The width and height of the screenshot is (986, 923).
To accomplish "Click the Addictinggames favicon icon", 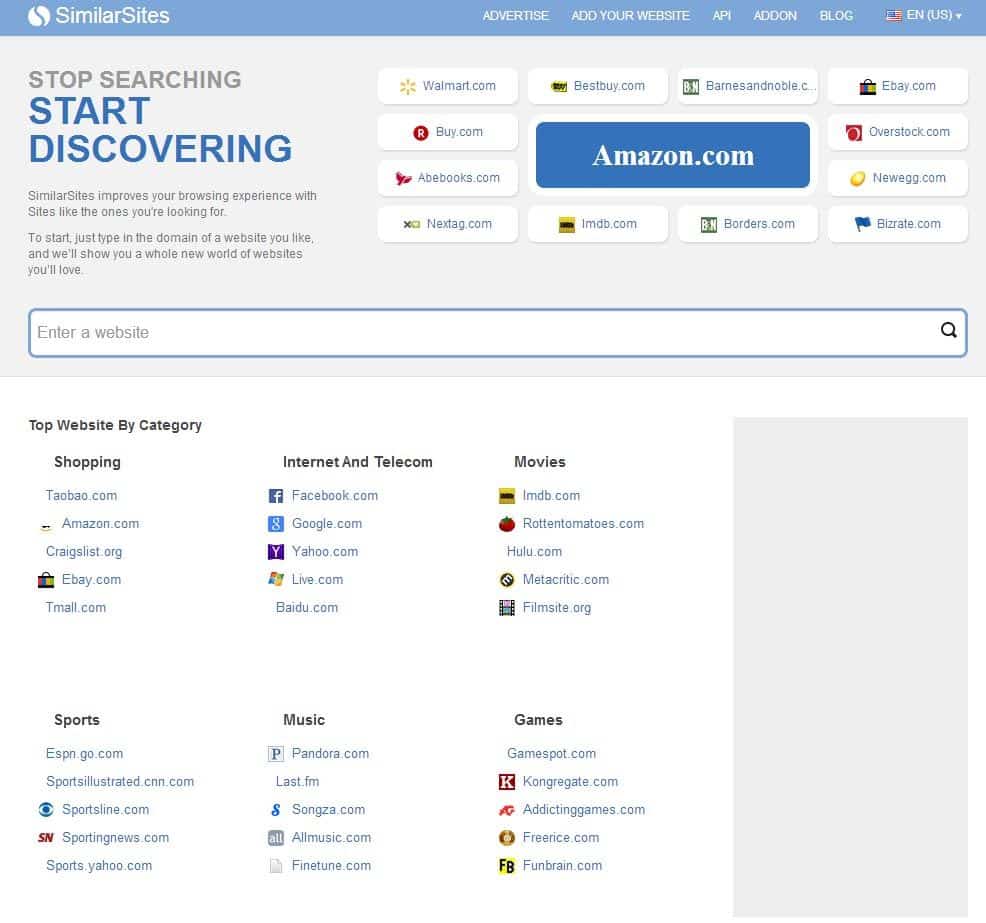I will pos(506,810).
